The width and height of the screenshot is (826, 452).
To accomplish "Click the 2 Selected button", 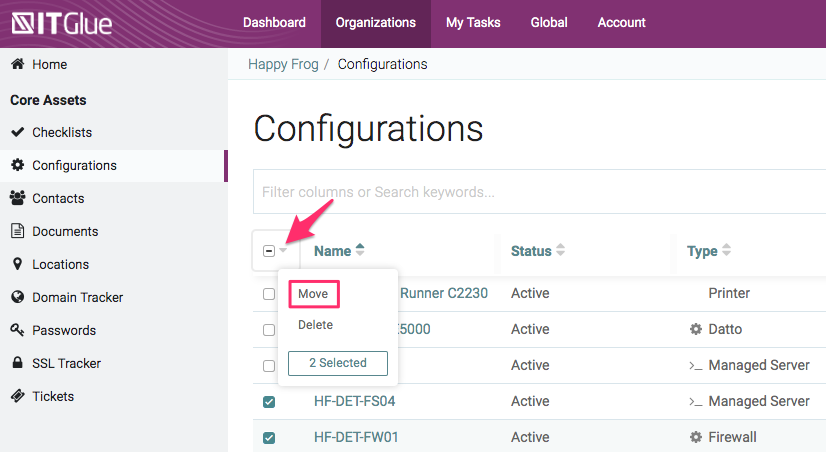I will pyautogui.click(x=337, y=363).
